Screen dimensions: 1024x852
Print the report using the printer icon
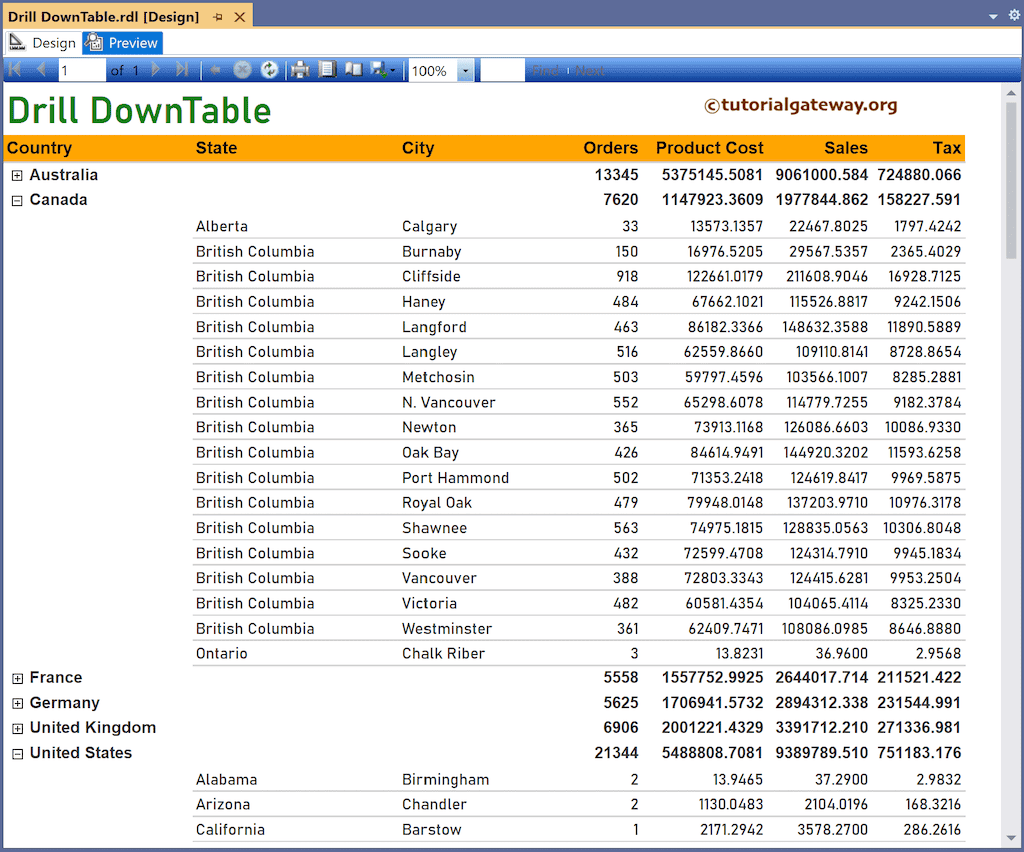(300, 70)
